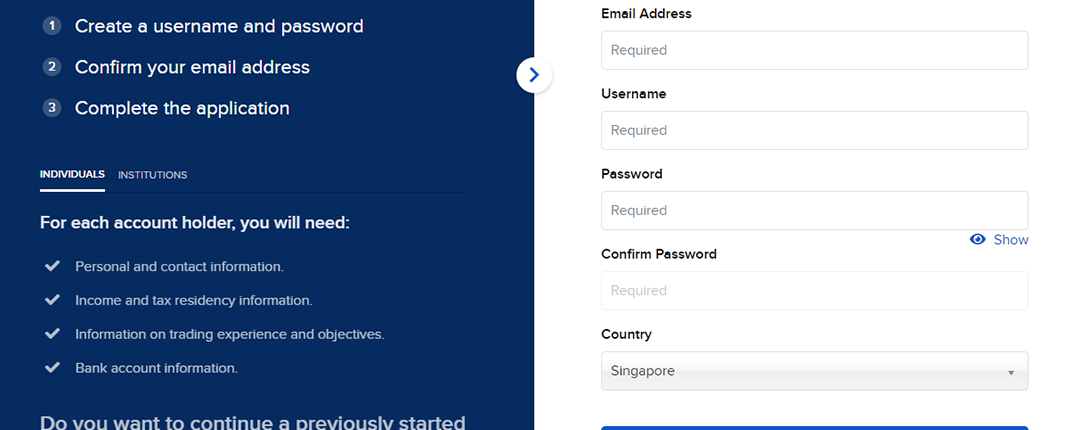This screenshot has width=1080, height=430.
Task: Click checkmark beside trading experience and objectives
Action: coord(53,334)
